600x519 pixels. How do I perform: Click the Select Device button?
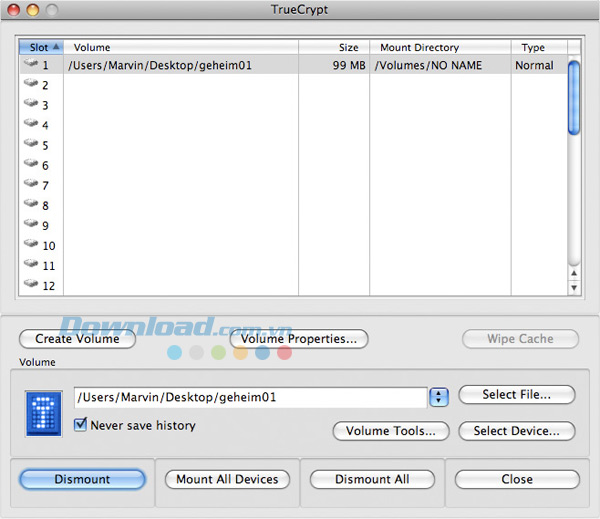point(517,431)
